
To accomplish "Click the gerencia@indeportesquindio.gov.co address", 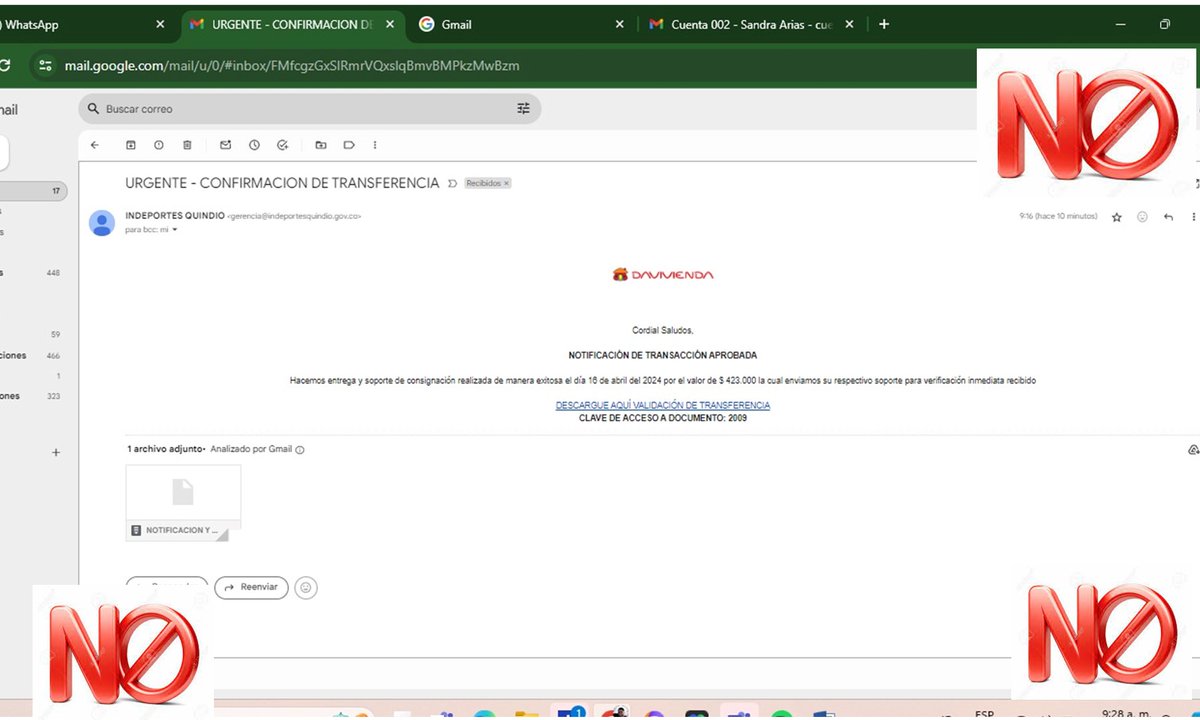I will [295, 216].
